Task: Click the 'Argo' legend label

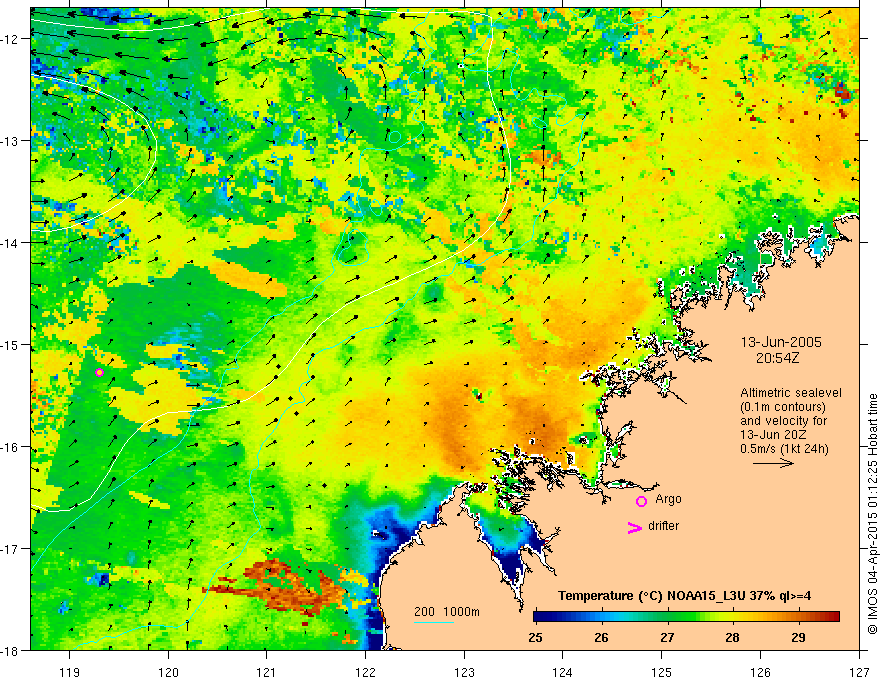Action: pyautogui.click(x=668, y=499)
